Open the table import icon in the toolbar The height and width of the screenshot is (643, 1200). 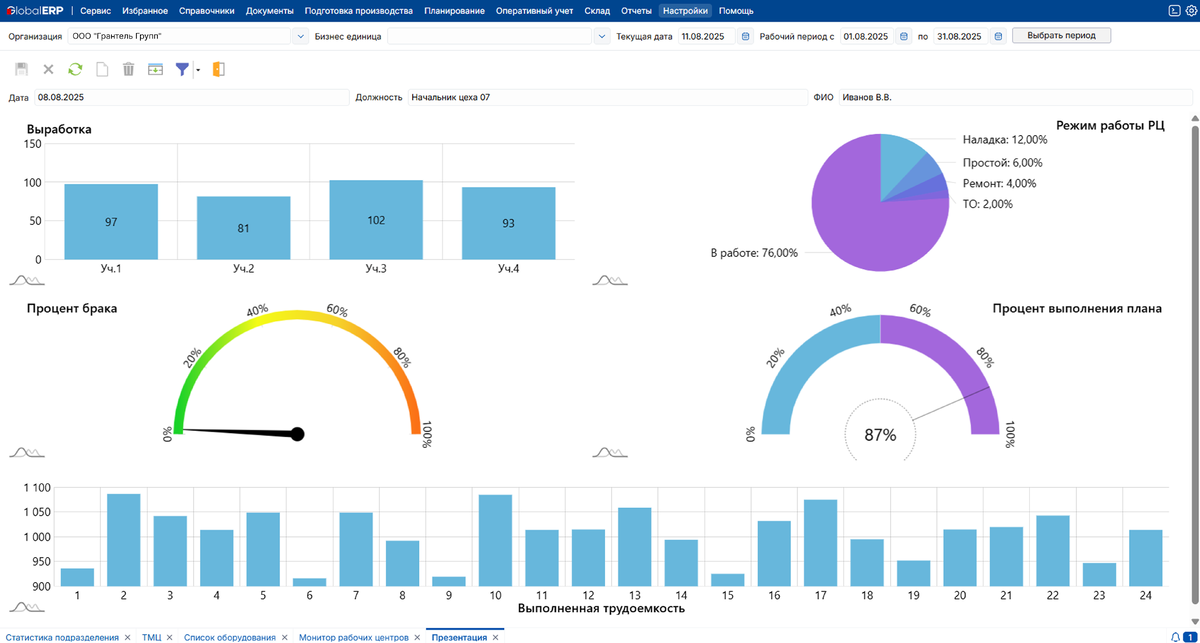(155, 69)
